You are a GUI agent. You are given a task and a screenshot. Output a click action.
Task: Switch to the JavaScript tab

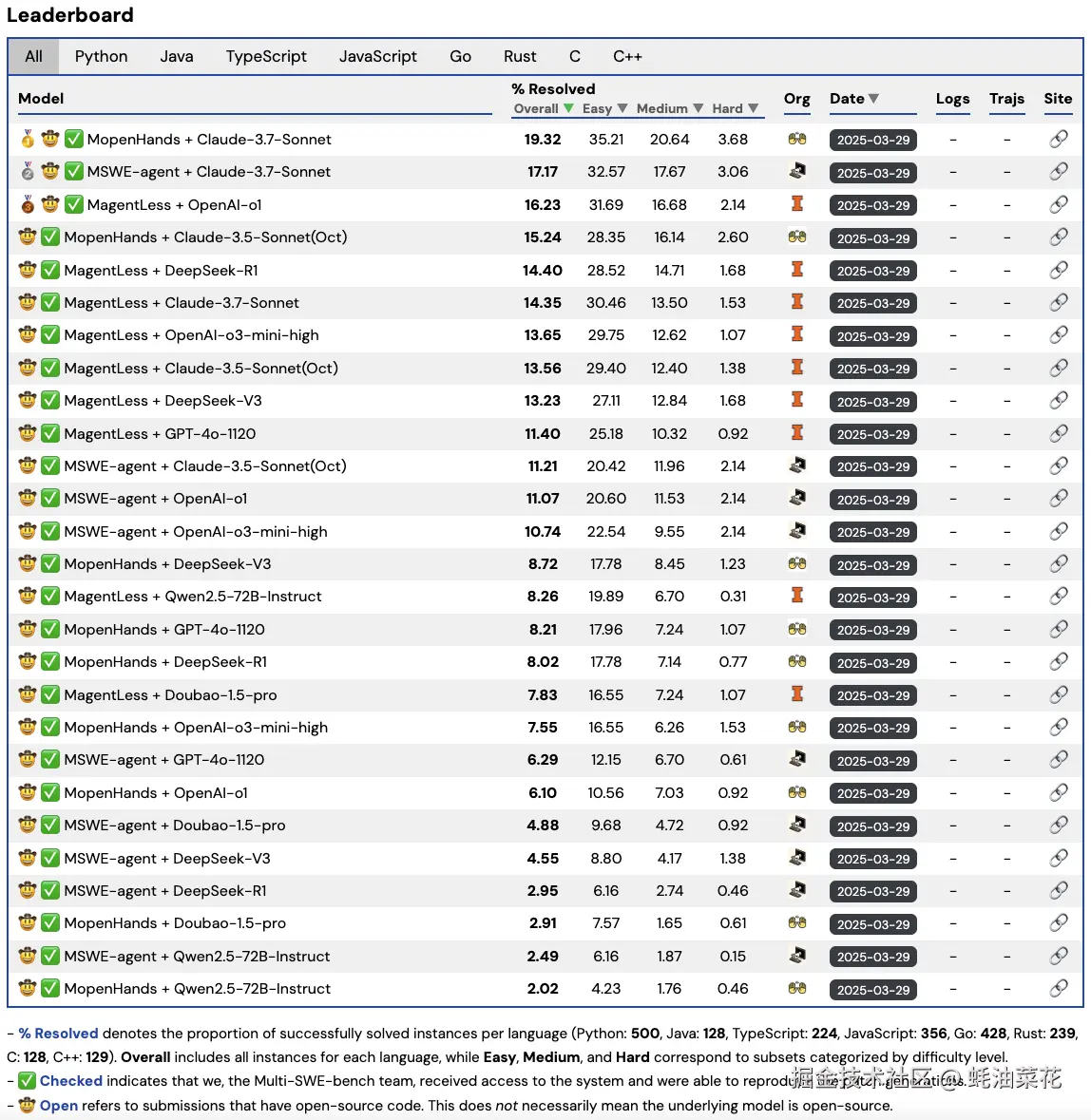coord(378,56)
